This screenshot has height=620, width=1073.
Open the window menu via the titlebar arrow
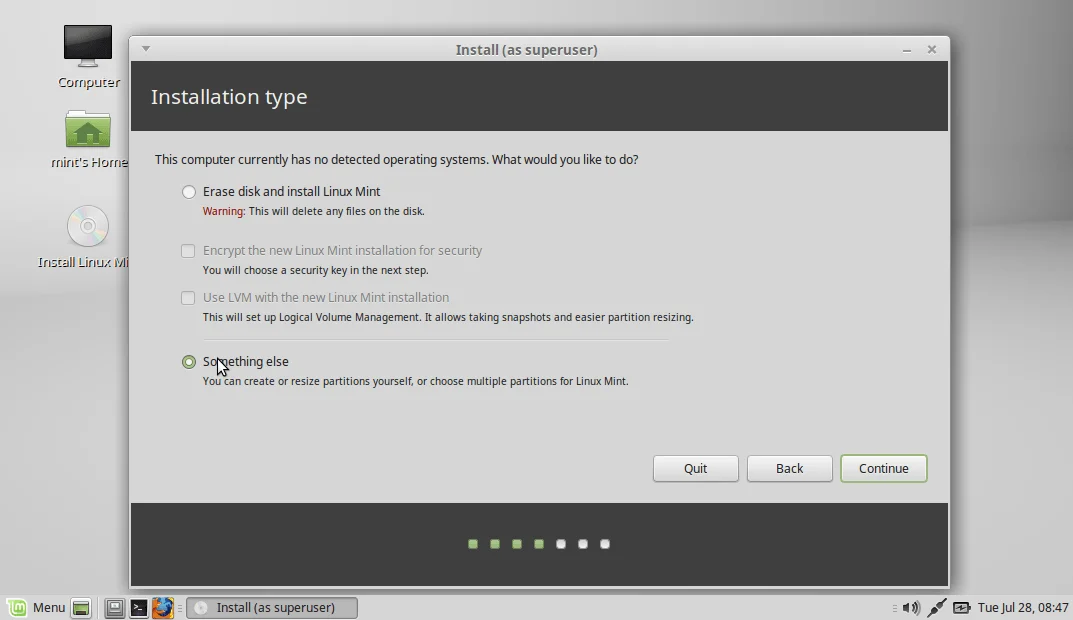tap(146, 48)
